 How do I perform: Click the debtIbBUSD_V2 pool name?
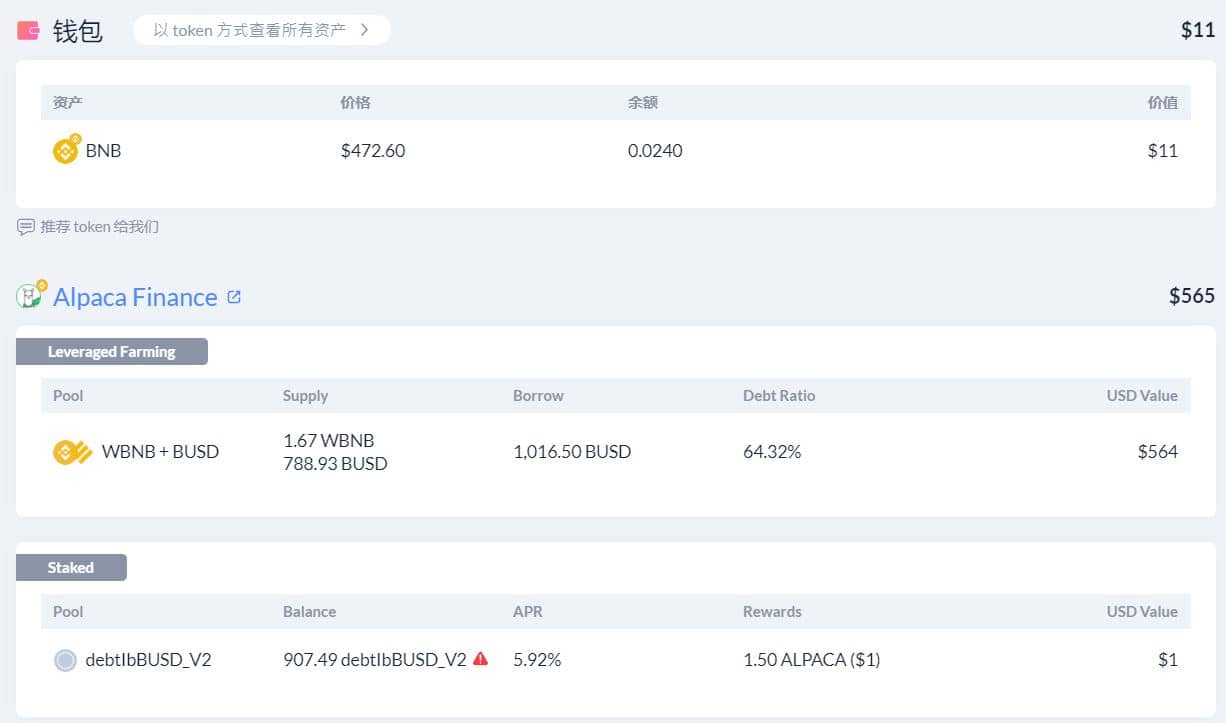148,660
